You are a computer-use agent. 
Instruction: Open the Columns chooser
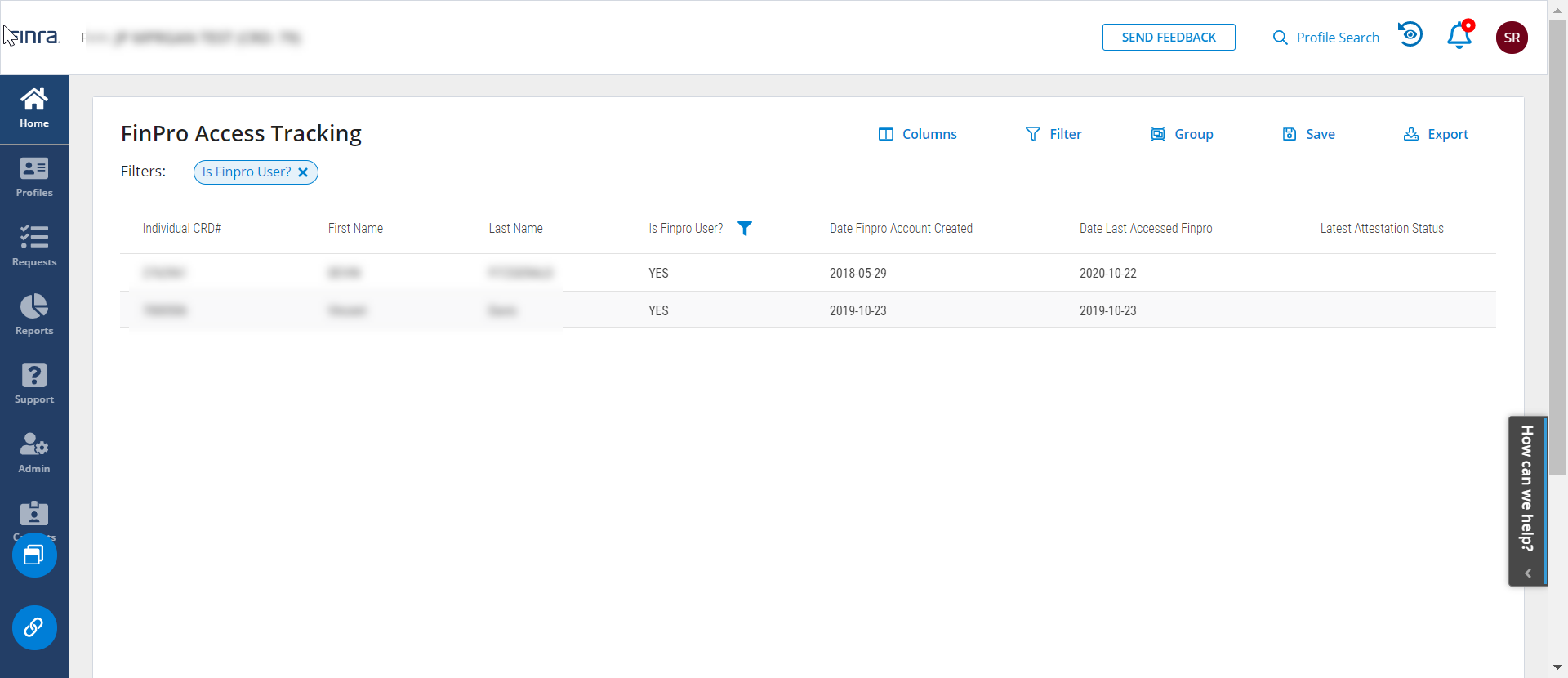[917, 134]
